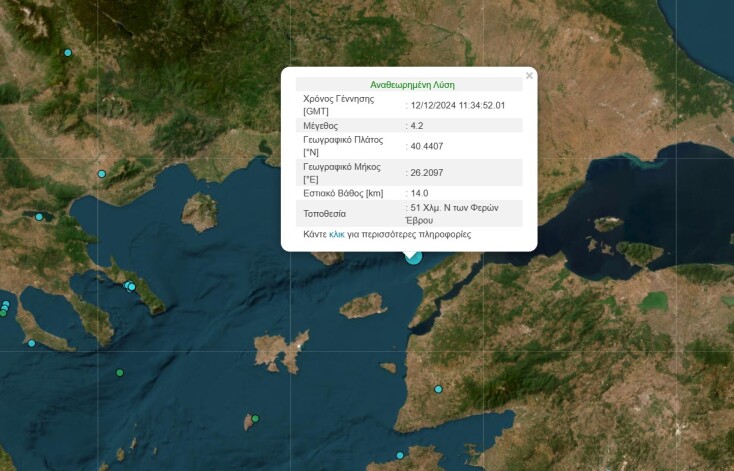734x471 pixels.
Task: Select the green marker in the open sea, lower-left
Action: [120, 373]
